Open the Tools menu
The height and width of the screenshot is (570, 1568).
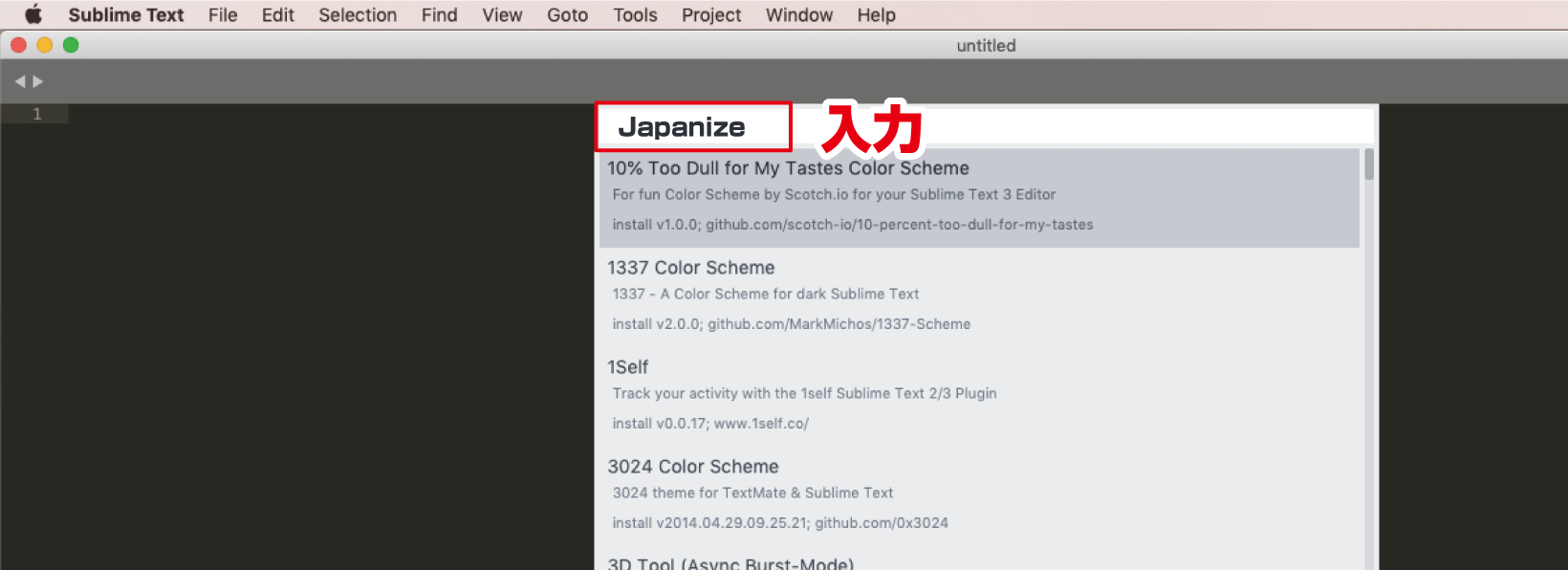coord(635,15)
